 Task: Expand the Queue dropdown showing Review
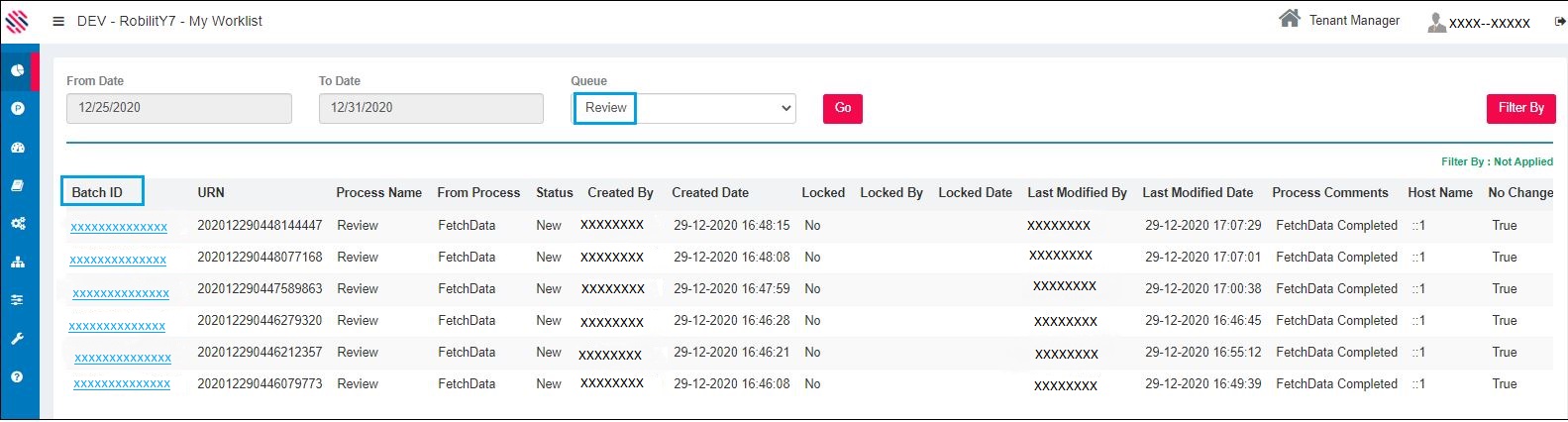click(685, 108)
